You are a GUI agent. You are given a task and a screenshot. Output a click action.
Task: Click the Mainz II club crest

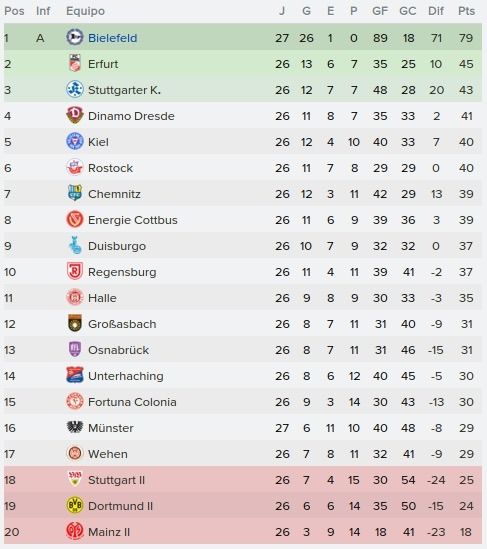75,531
